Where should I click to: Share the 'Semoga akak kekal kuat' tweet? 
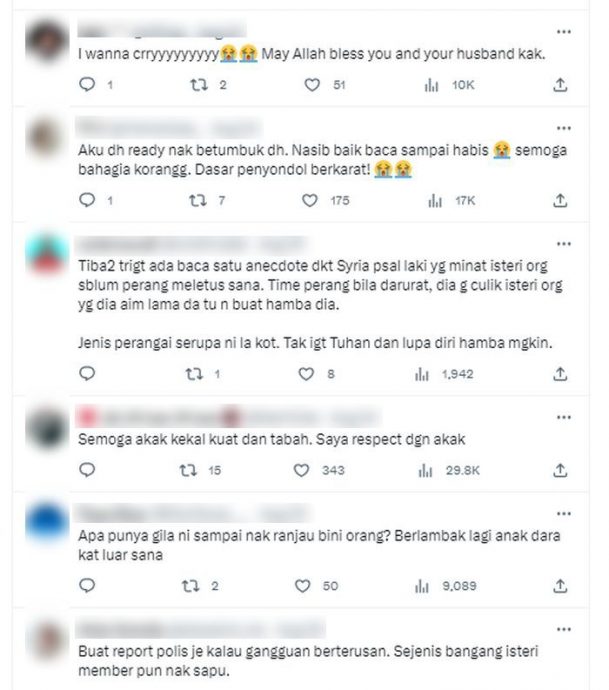(x=560, y=470)
